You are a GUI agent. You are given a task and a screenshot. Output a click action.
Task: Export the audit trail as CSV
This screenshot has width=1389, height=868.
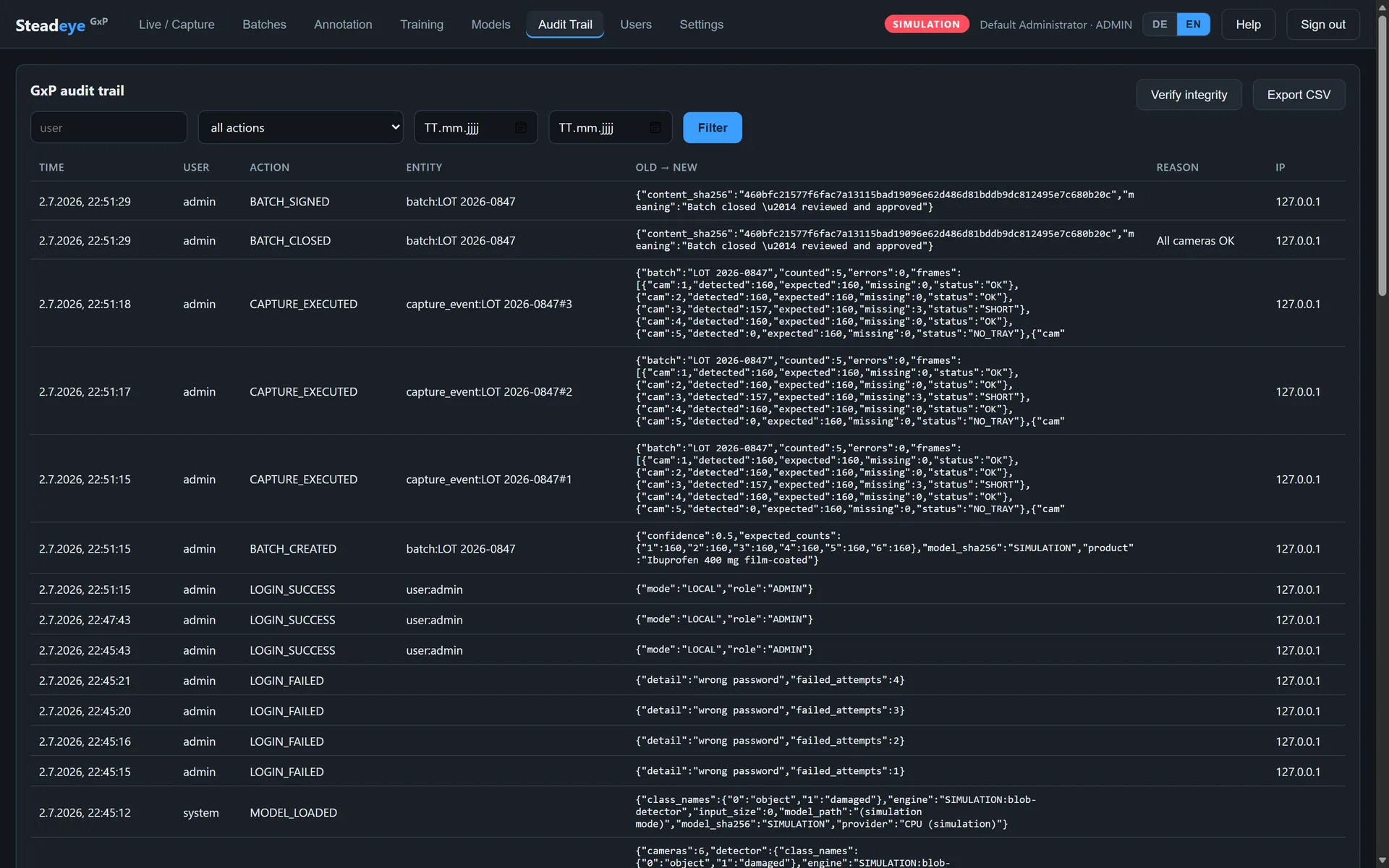pyautogui.click(x=1299, y=95)
